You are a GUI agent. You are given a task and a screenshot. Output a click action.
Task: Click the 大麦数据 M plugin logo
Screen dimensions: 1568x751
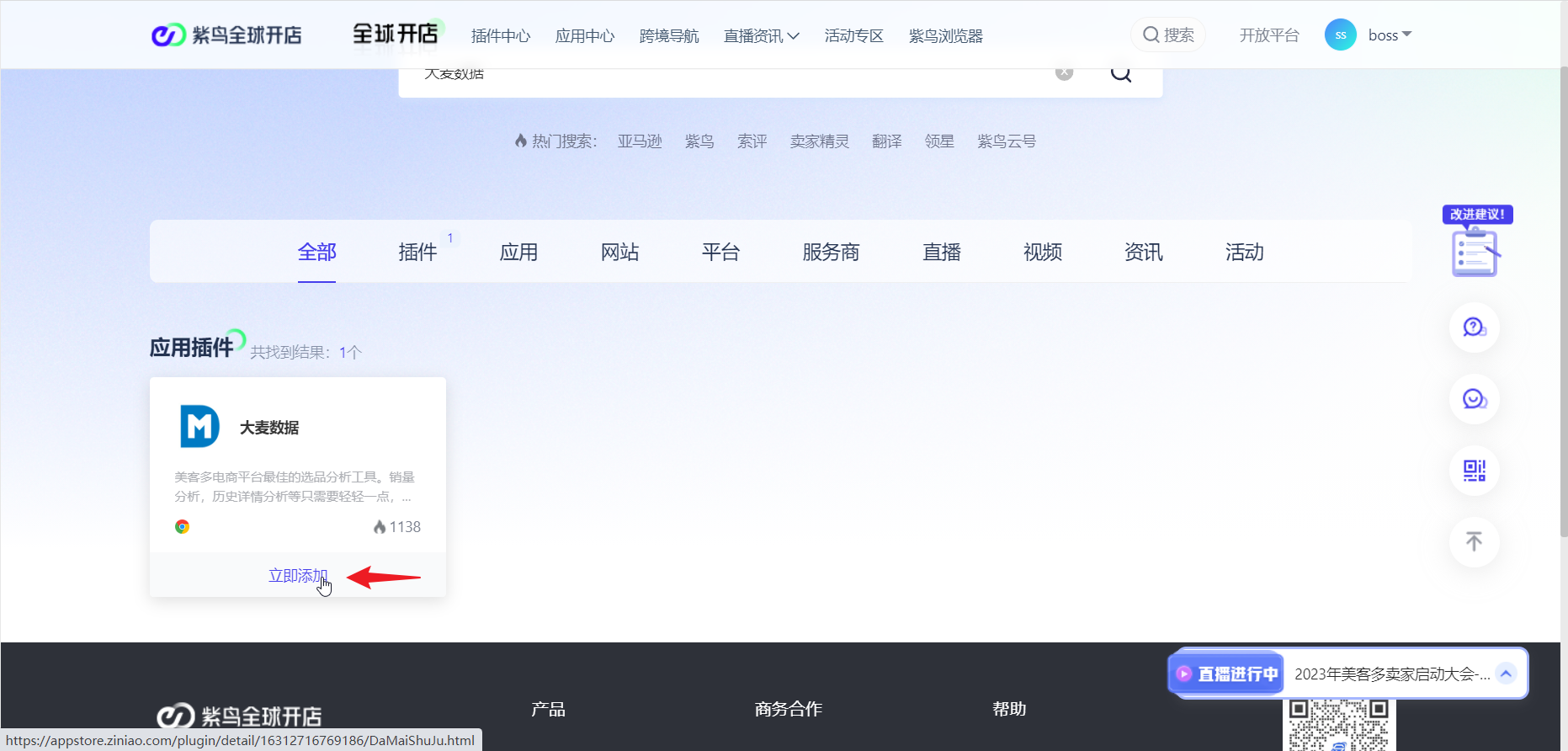pyautogui.click(x=200, y=426)
